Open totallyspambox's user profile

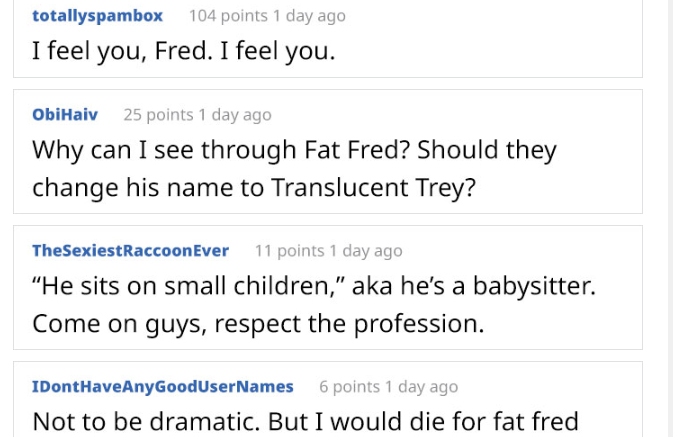click(97, 16)
